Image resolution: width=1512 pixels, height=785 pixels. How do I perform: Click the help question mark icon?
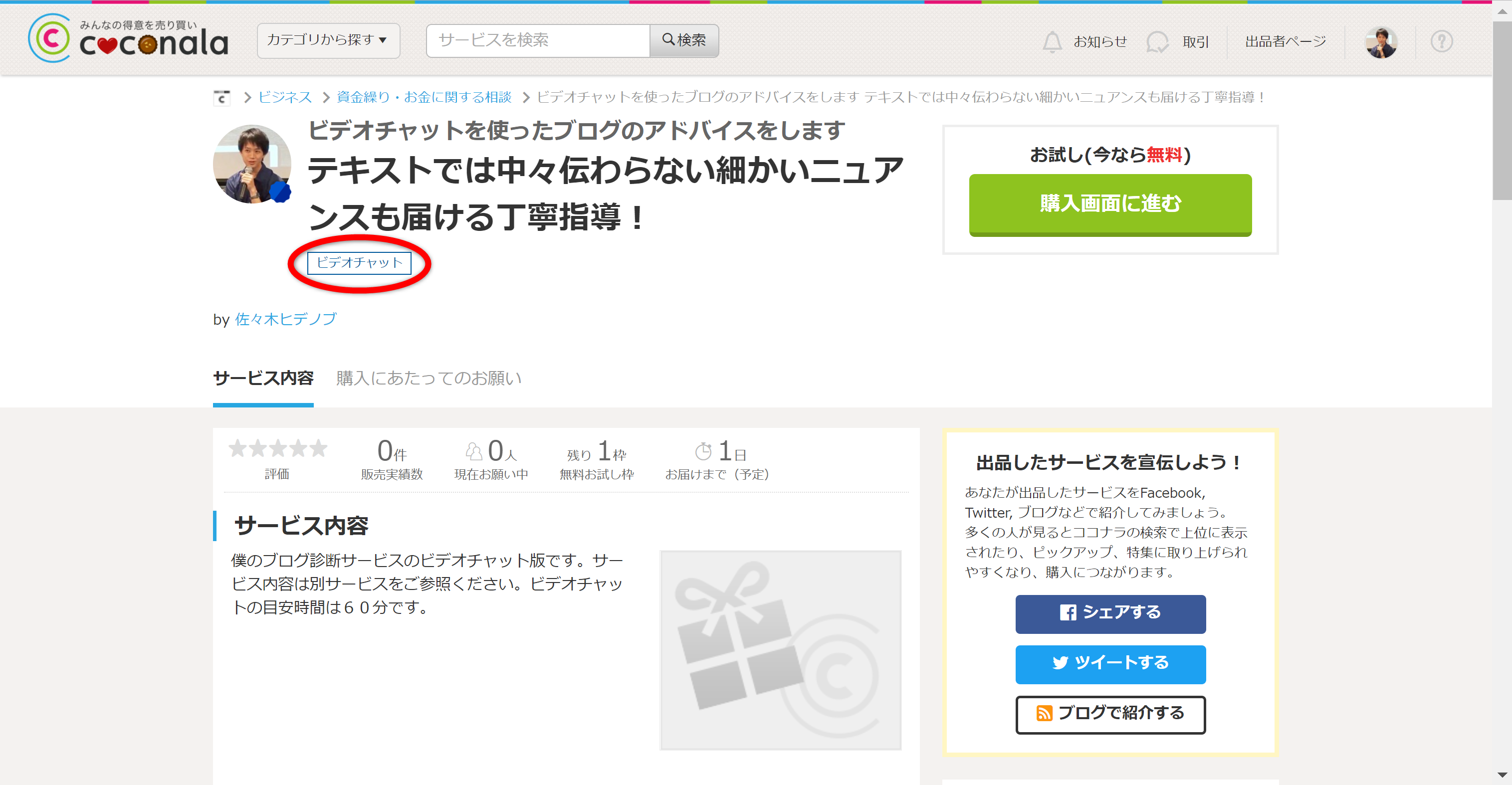point(1441,42)
